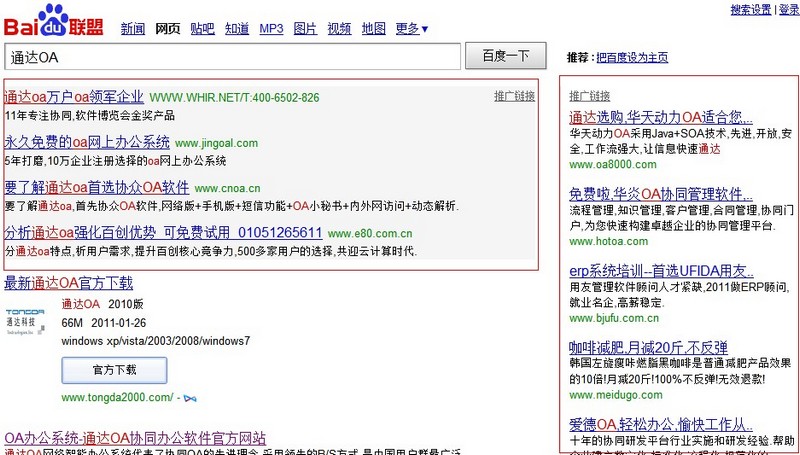Image resolution: width=800 pixels, height=455 pixels.
Task: Click the www.oa8000.com URL
Action: [x=613, y=165]
